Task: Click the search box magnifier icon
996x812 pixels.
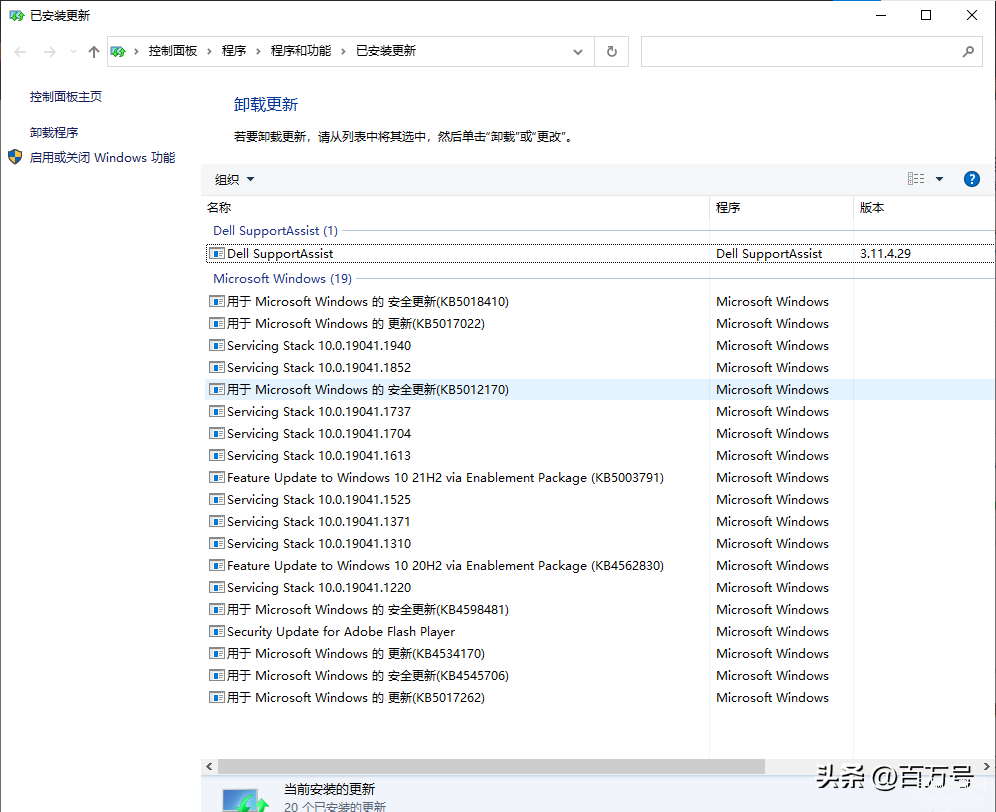Action: (x=968, y=51)
